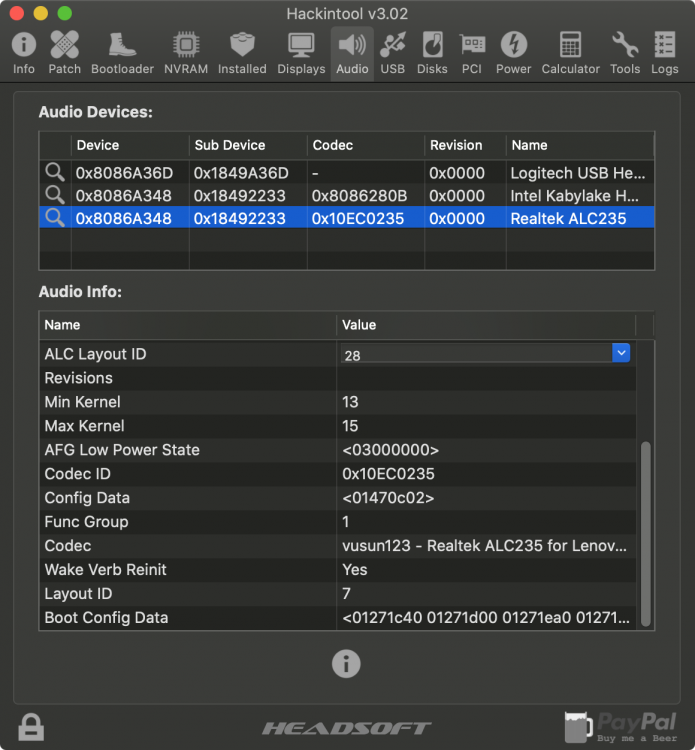Click Config Data value <01470c02>
This screenshot has width=695, height=750.
click(x=388, y=498)
